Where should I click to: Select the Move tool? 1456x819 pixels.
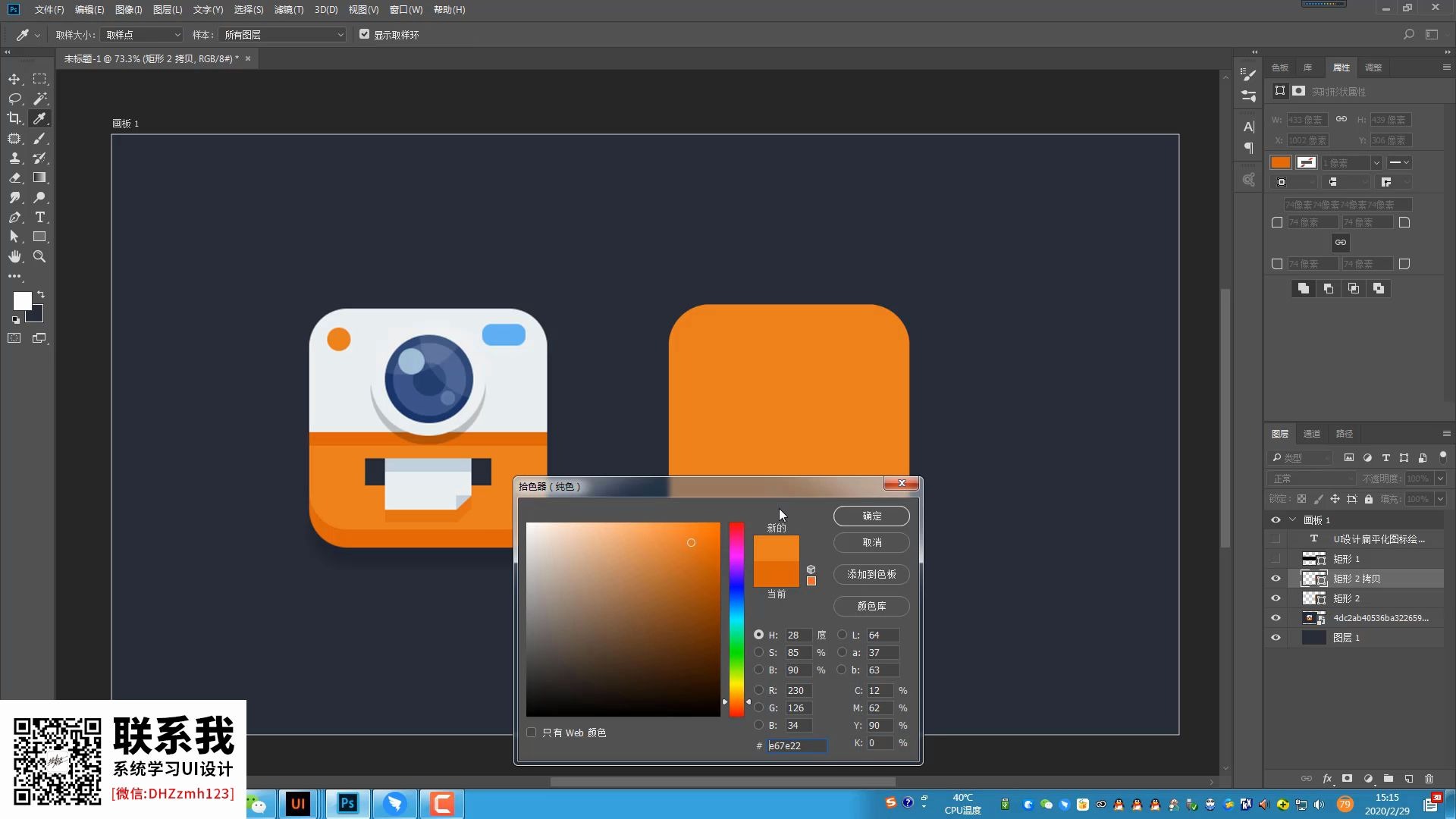(x=14, y=79)
